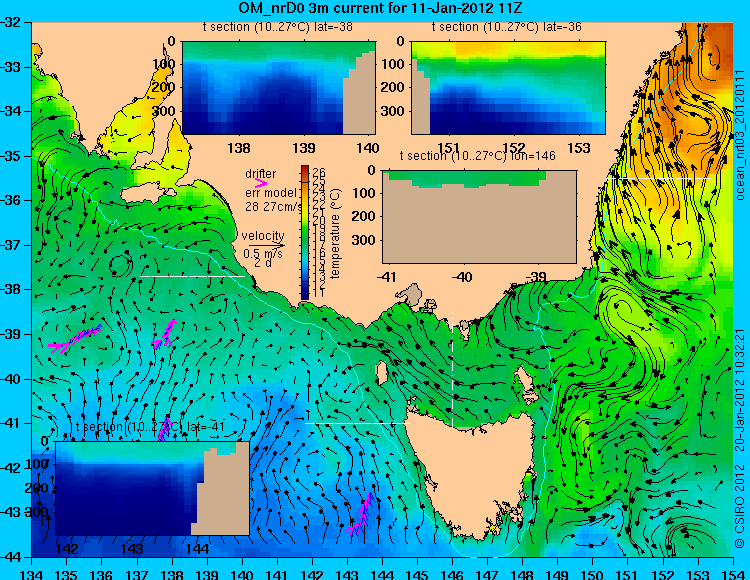Click the 't section (10..27°C) lat=-36' heading

point(507,27)
